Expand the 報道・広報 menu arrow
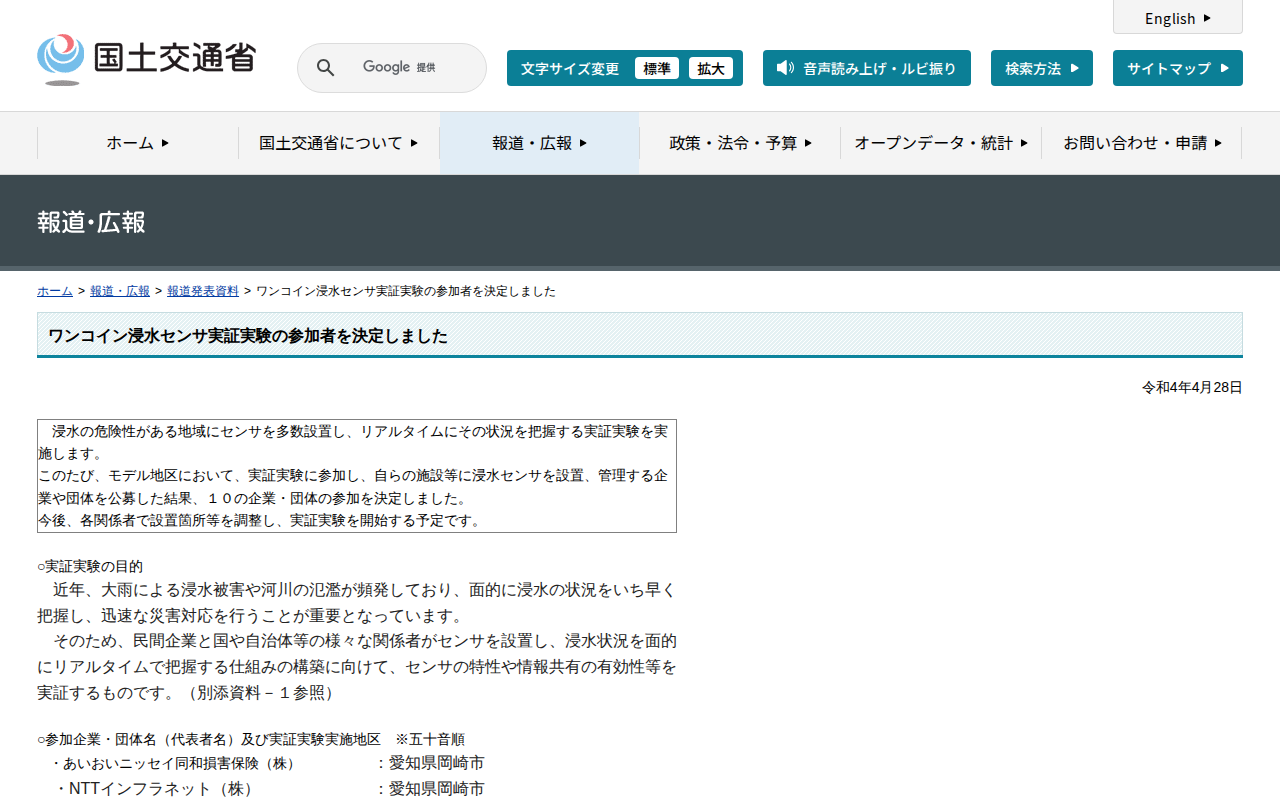This screenshot has width=1280, height=800. (x=583, y=143)
